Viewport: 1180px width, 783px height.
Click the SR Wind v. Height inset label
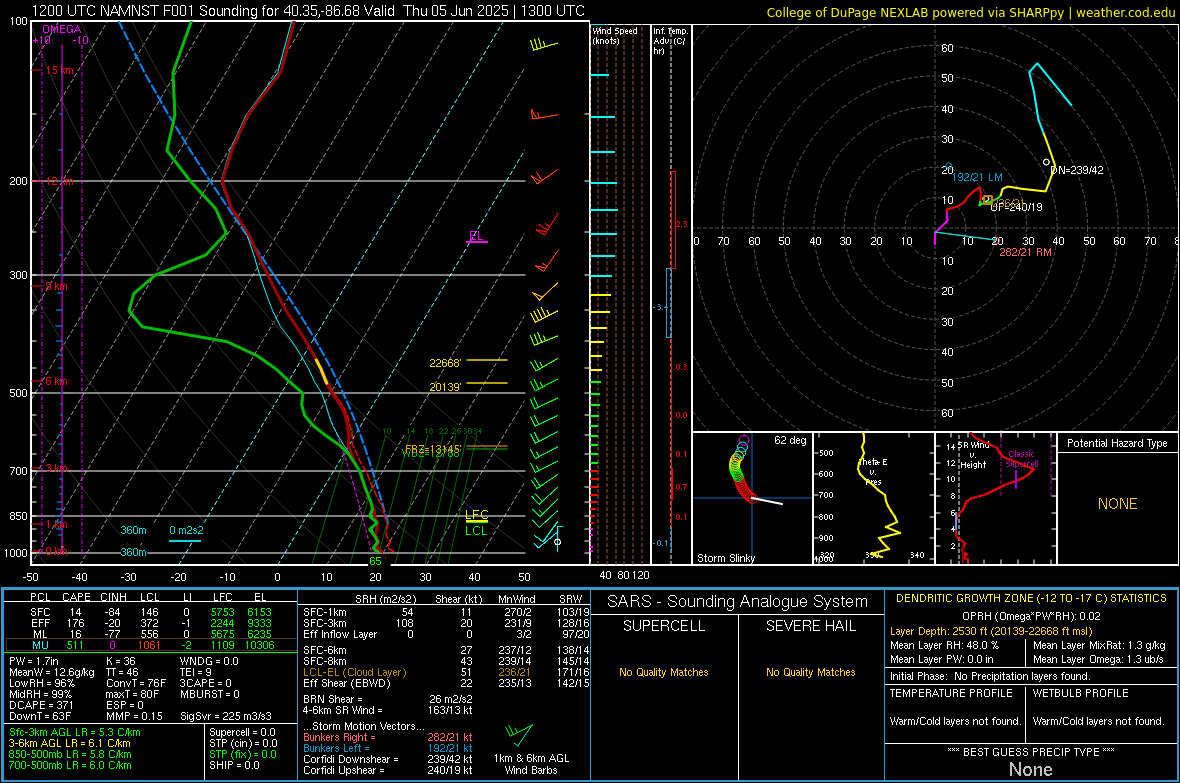pos(973,455)
